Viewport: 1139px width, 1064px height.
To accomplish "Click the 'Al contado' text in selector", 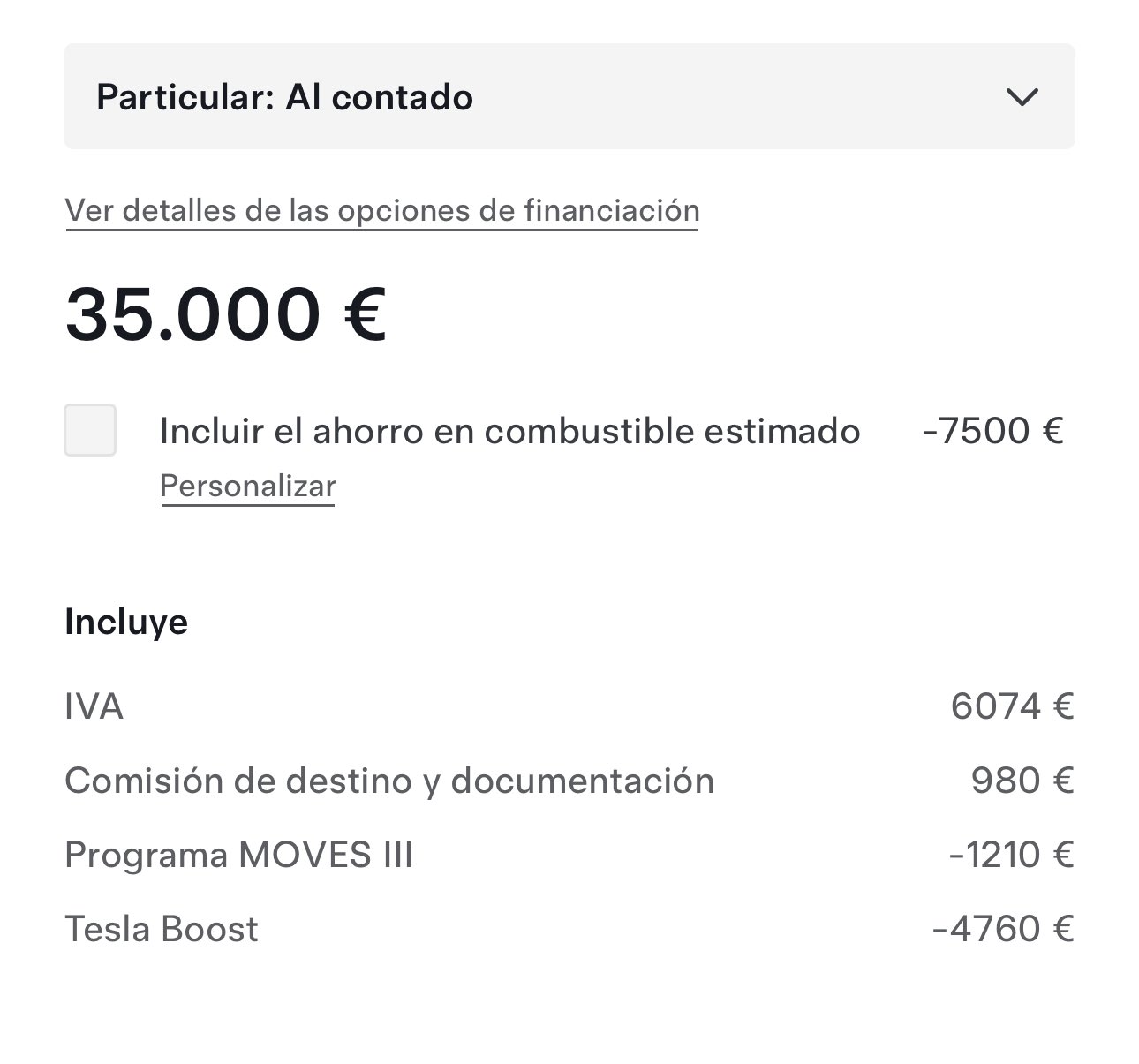I will click(379, 97).
